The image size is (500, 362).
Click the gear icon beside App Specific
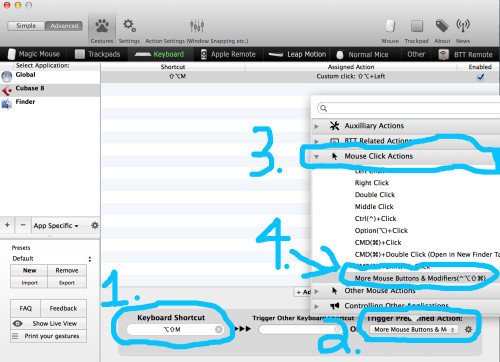(x=95, y=226)
